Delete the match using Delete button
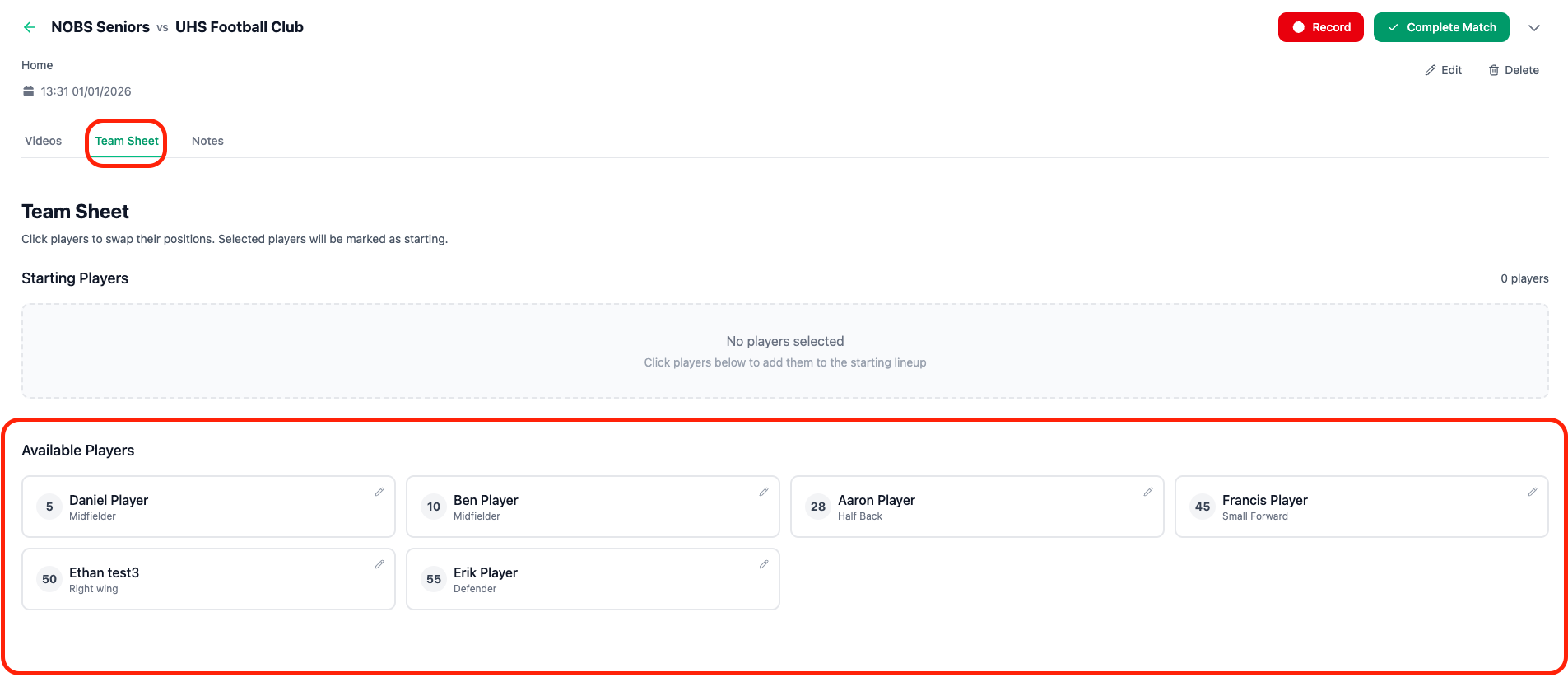Screen dimensions: 1568x682 pyautogui.click(x=1514, y=70)
